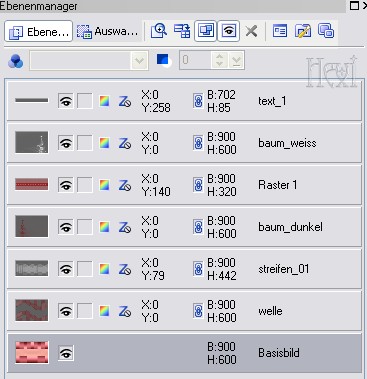This screenshot has width=367, height=379.
Task: Select the text_1 layer row
Action: tap(184, 101)
